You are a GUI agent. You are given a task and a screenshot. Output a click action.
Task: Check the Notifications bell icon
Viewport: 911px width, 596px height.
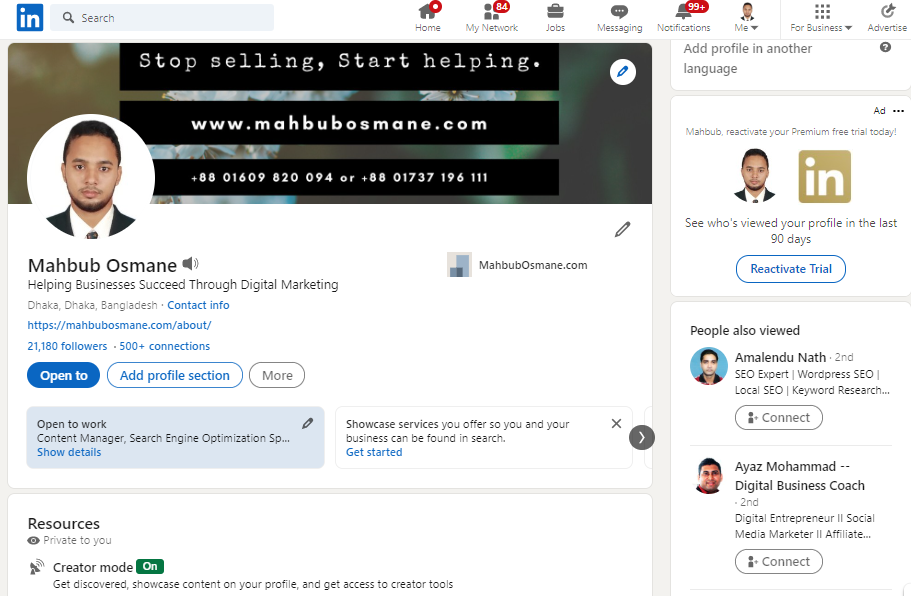point(684,12)
